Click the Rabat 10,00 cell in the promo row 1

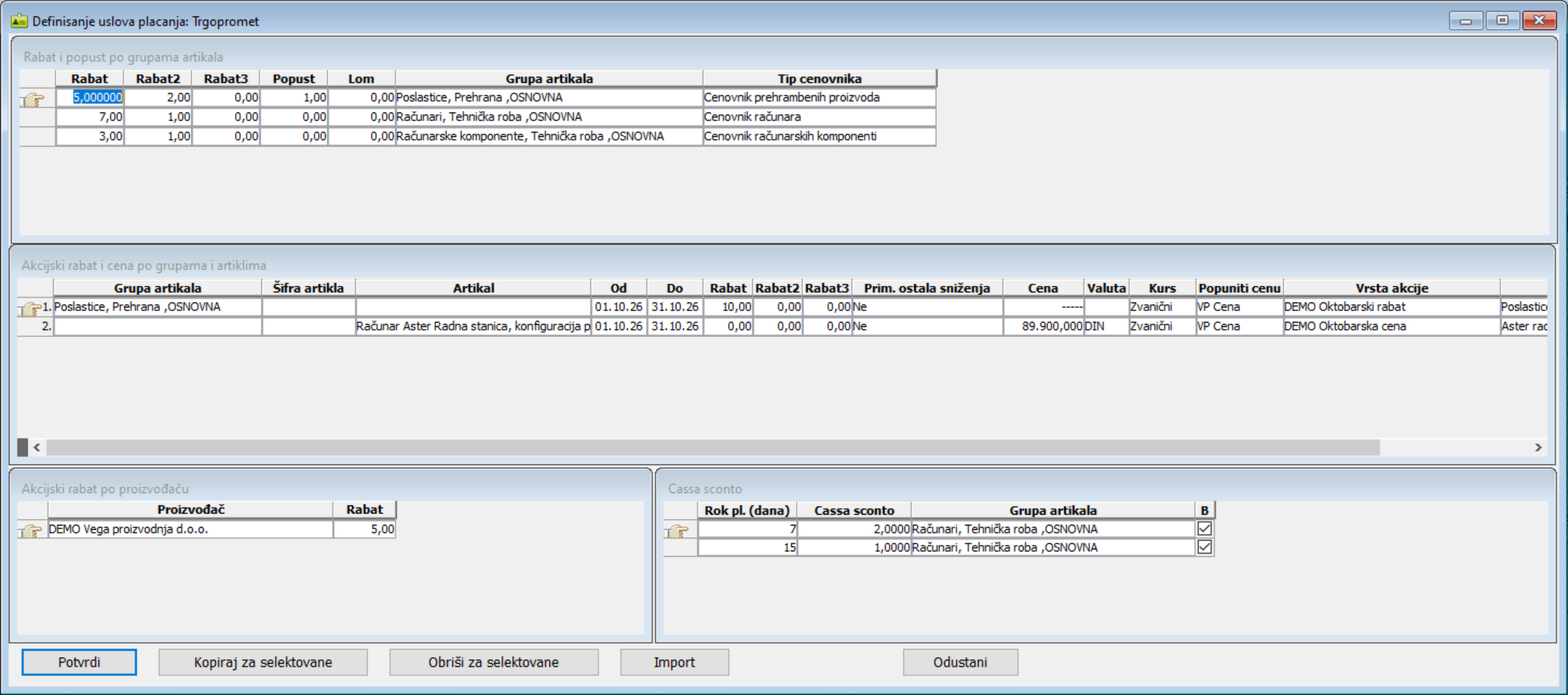pyautogui.click(x=728, y=307)
